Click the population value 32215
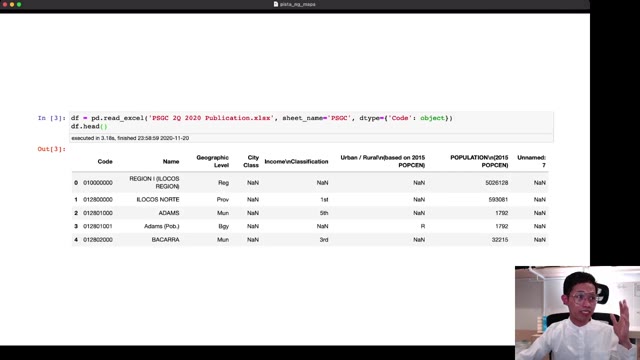 (500, 240)
